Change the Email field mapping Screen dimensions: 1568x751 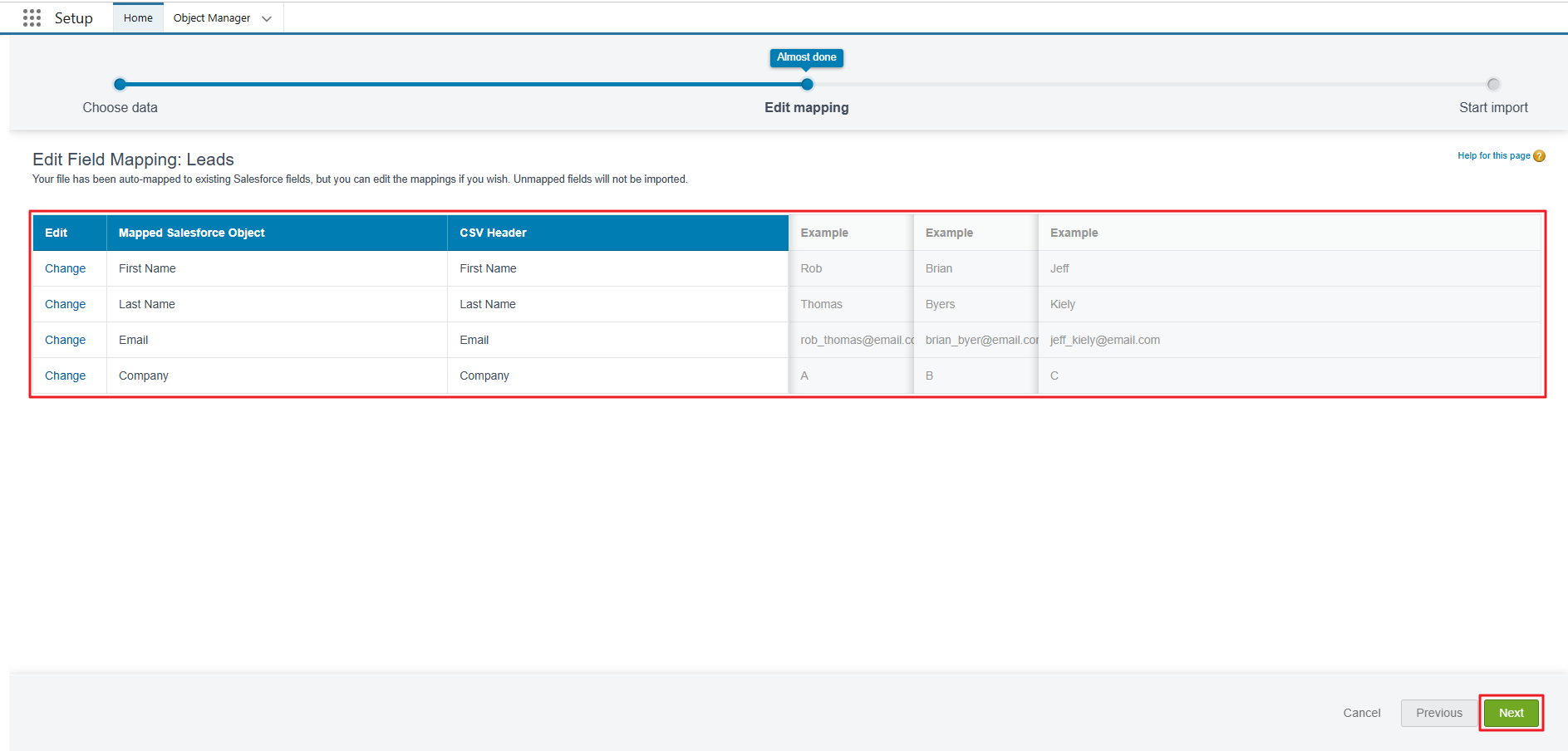(65, 340)
